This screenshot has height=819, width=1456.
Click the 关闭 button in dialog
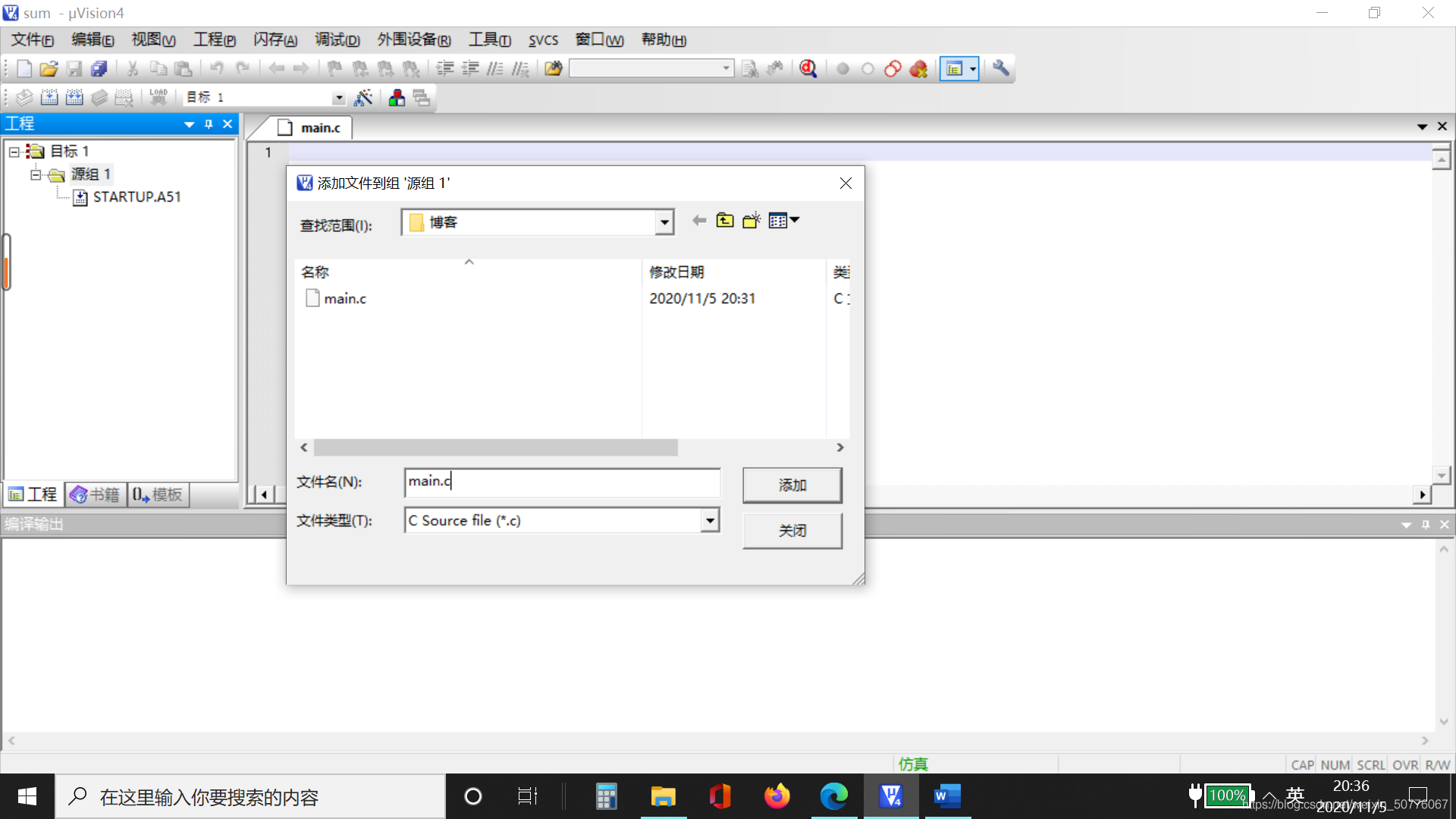coord(792,531)
